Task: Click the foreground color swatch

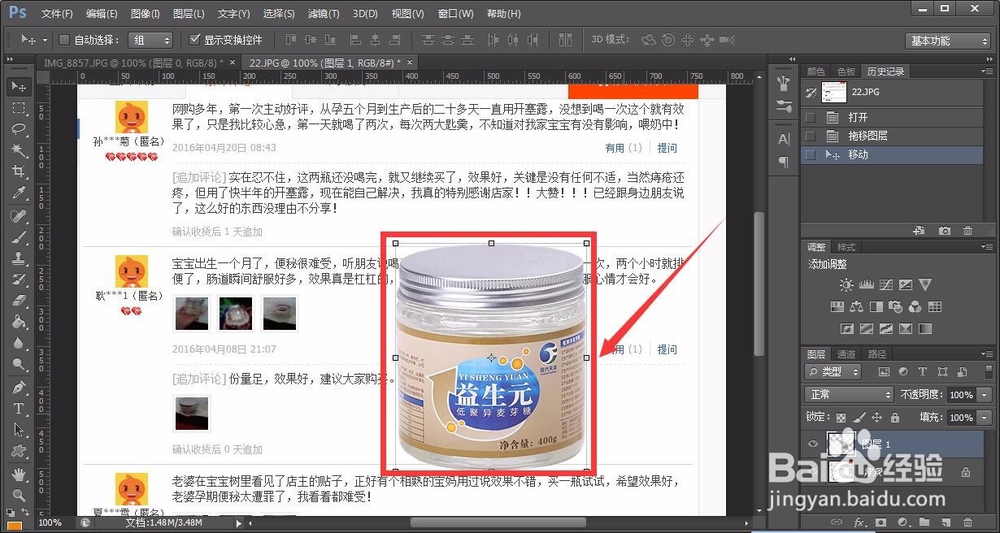Action: pos(13,527)
